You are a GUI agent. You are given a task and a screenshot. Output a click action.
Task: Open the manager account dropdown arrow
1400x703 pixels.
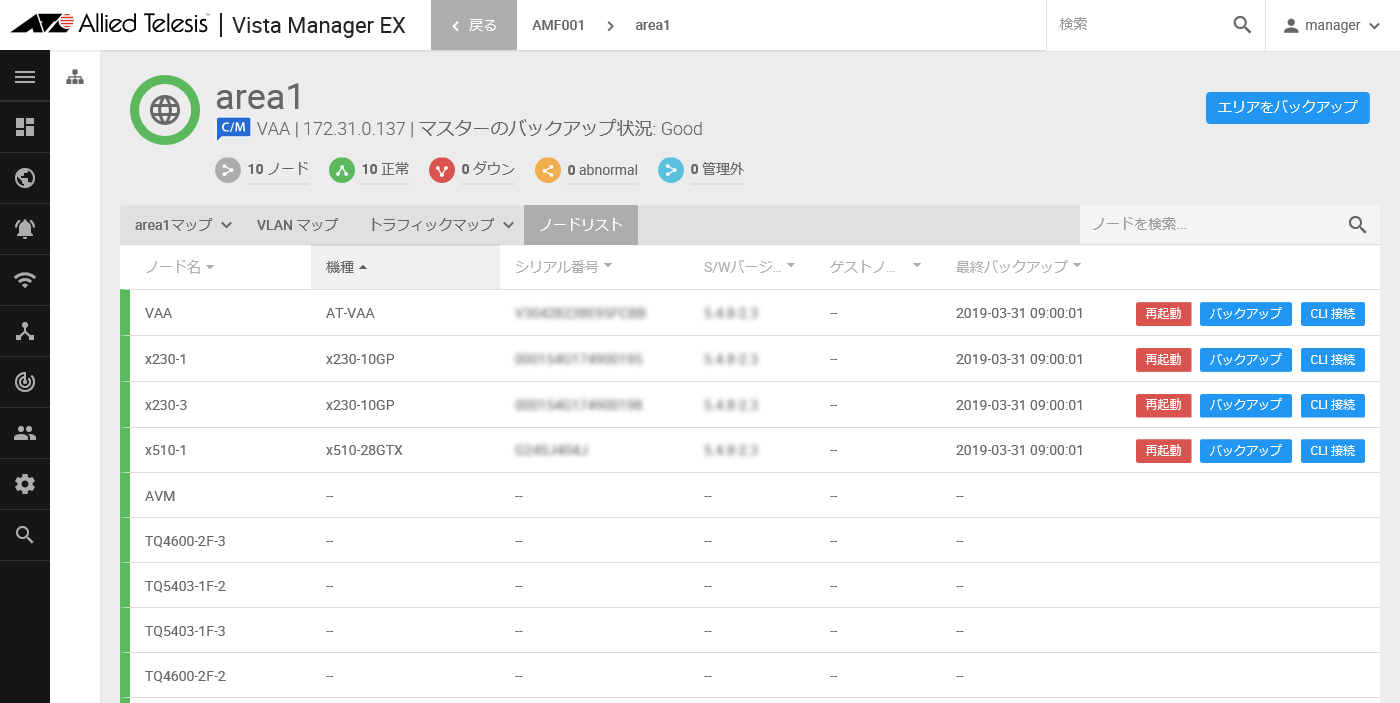click(1374, 26)
